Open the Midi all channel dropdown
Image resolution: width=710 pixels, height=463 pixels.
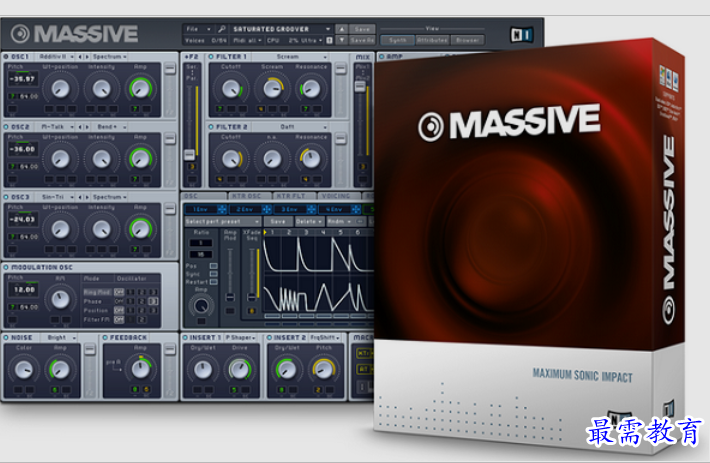point(248,40)
